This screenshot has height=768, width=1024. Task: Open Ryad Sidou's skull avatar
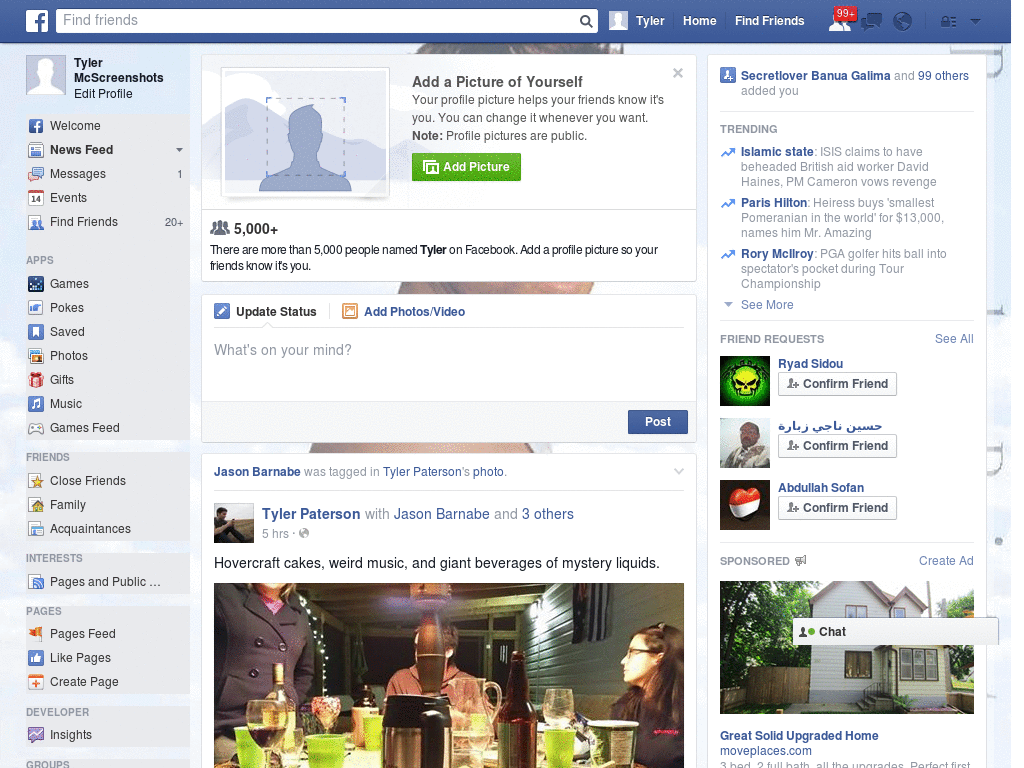[745, 381]
